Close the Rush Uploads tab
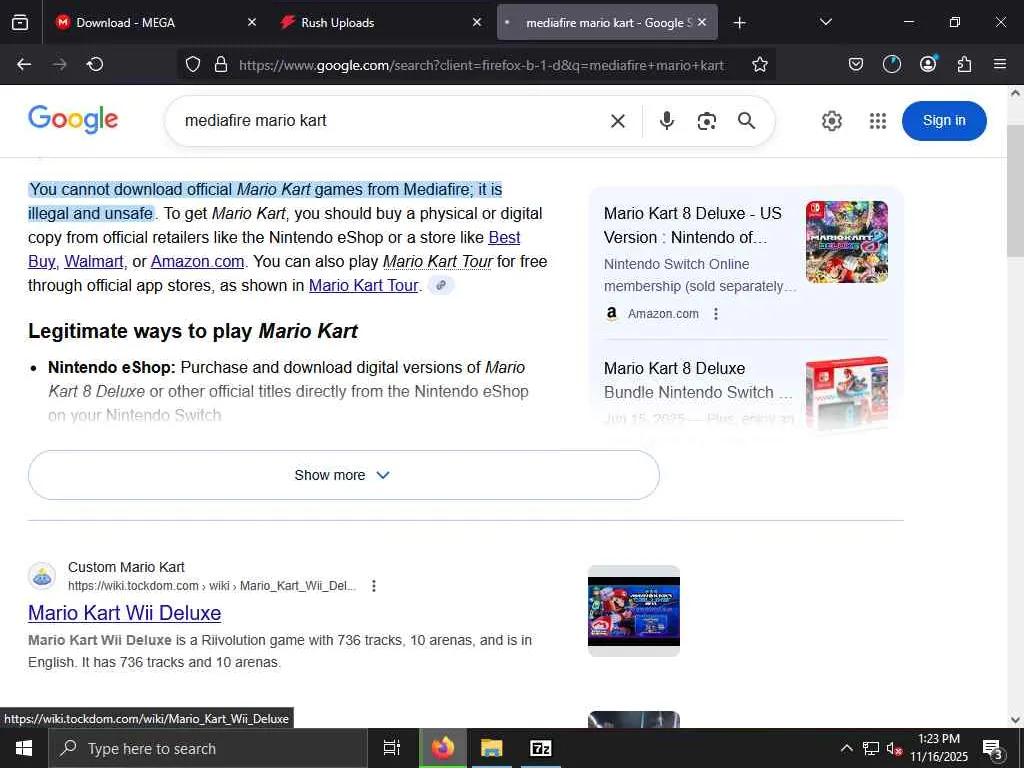Screen dimensions: 1024x768 (477, 22)
